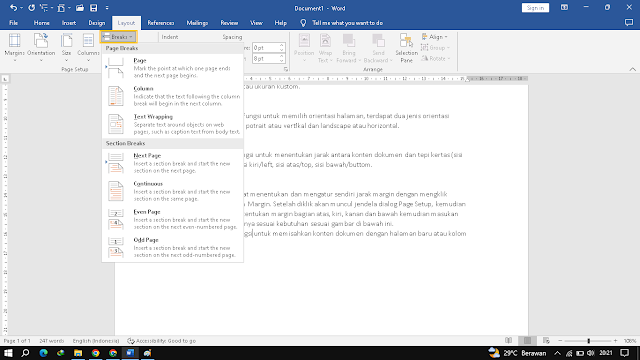Switch to the Review tab
Viewport: 640px width, 360px height.
coord(229,23)
